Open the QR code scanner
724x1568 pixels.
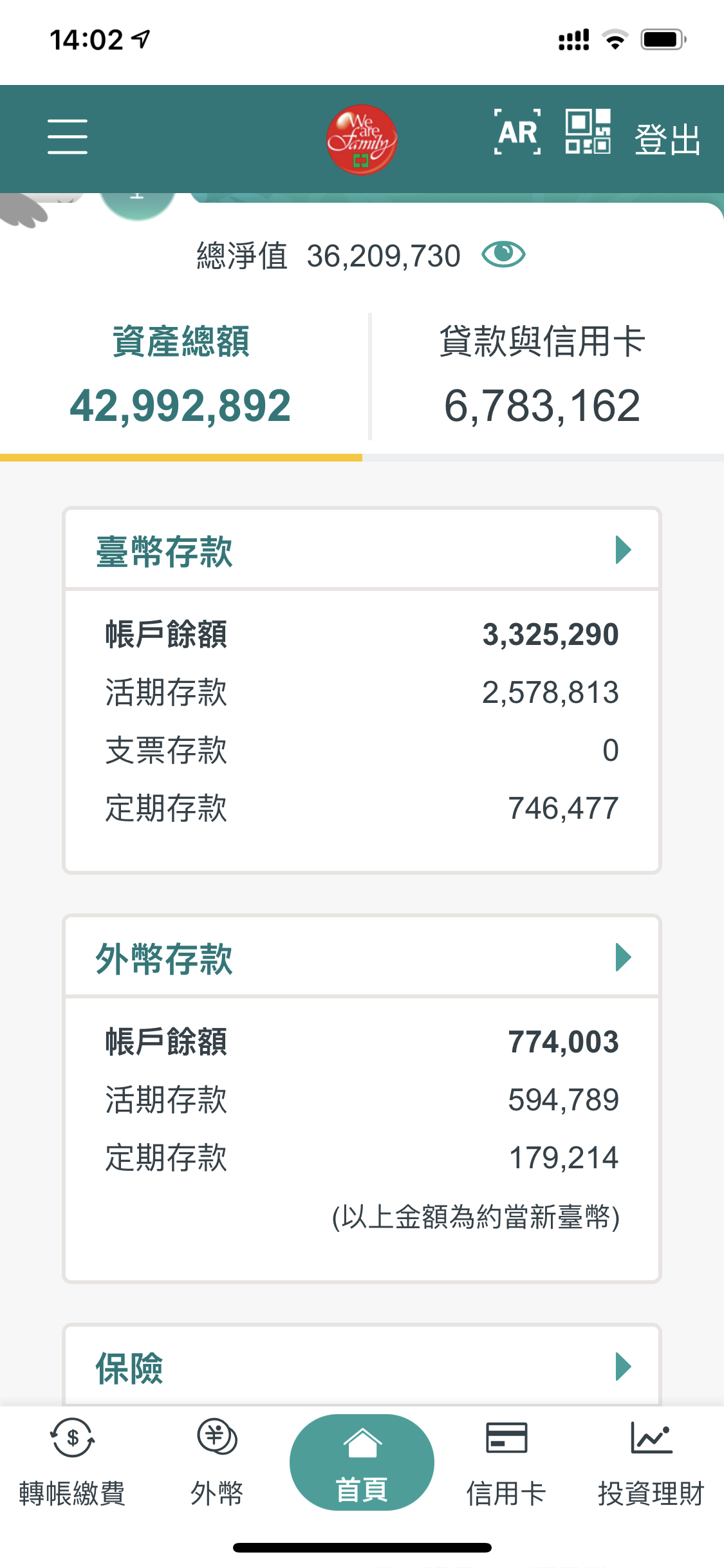pyautogui.click(x=588, y=132)
